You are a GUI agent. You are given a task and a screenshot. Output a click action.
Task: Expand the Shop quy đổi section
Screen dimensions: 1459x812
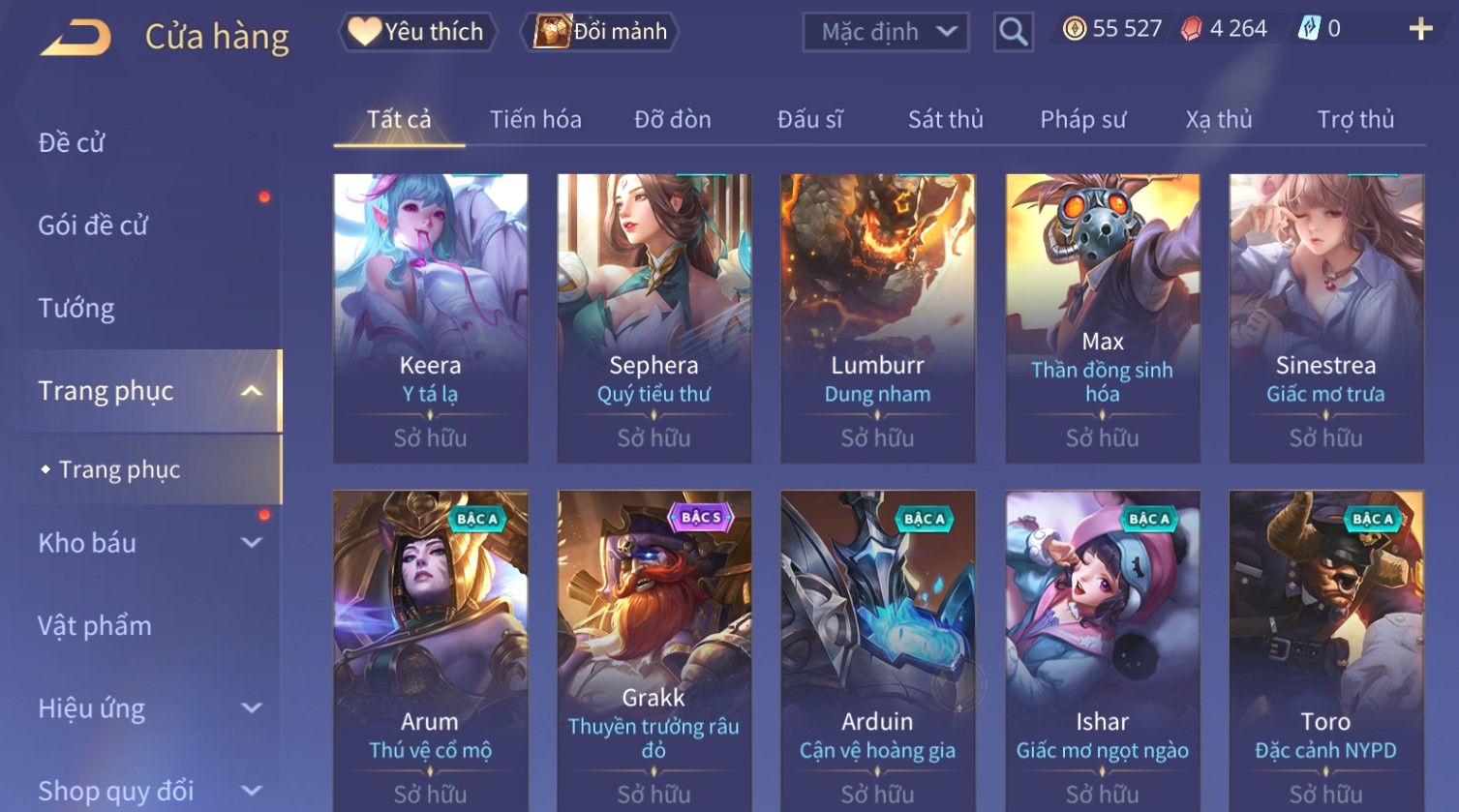251,791
